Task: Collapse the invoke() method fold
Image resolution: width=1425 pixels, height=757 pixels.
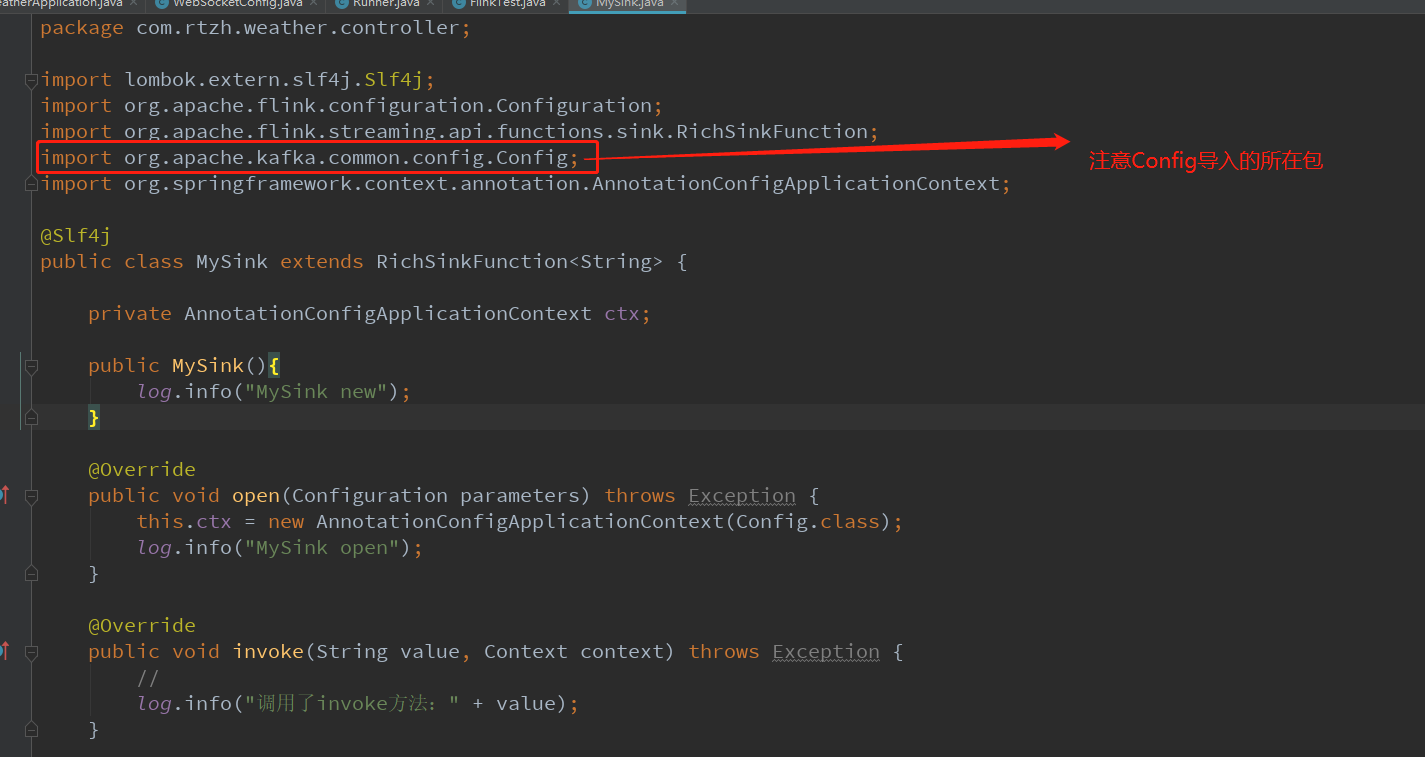Action: point(32,652)
